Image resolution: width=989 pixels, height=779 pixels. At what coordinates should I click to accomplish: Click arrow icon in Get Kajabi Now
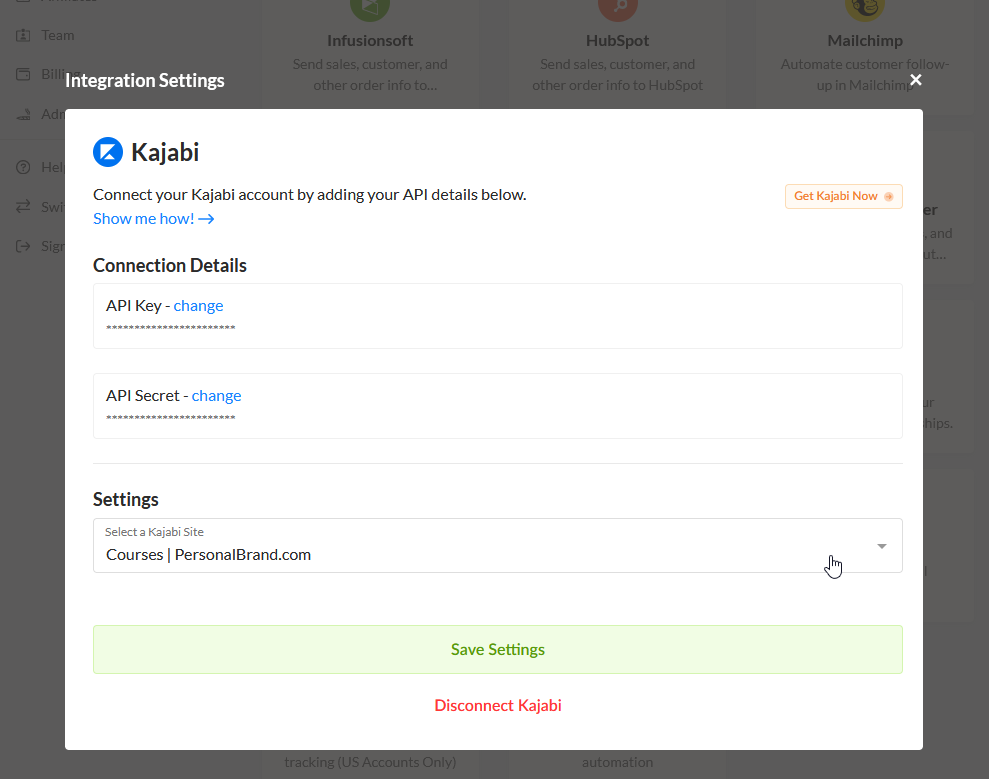[888, 197]
